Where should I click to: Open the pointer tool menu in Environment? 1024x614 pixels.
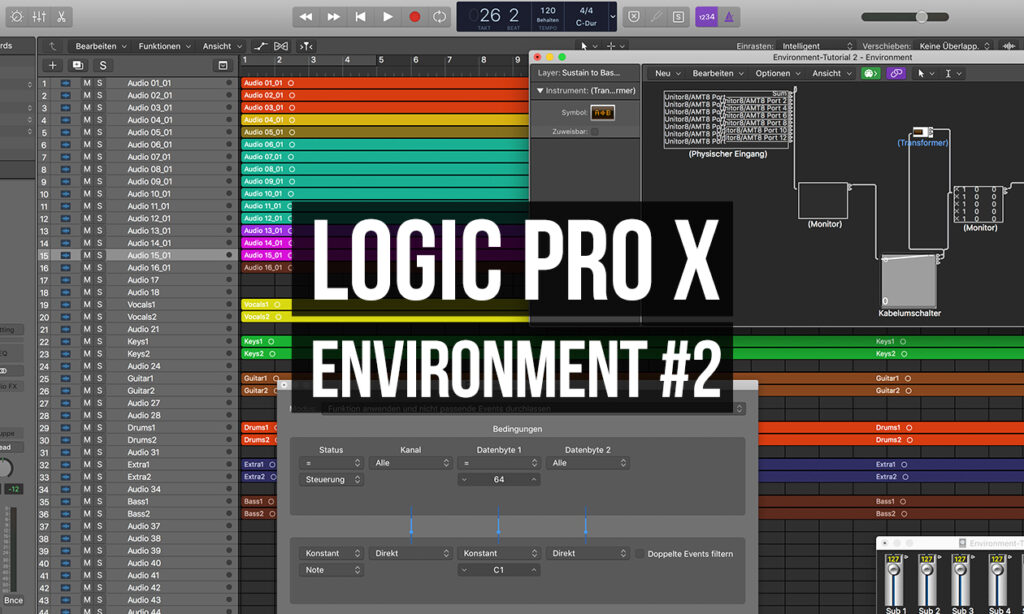925,74
